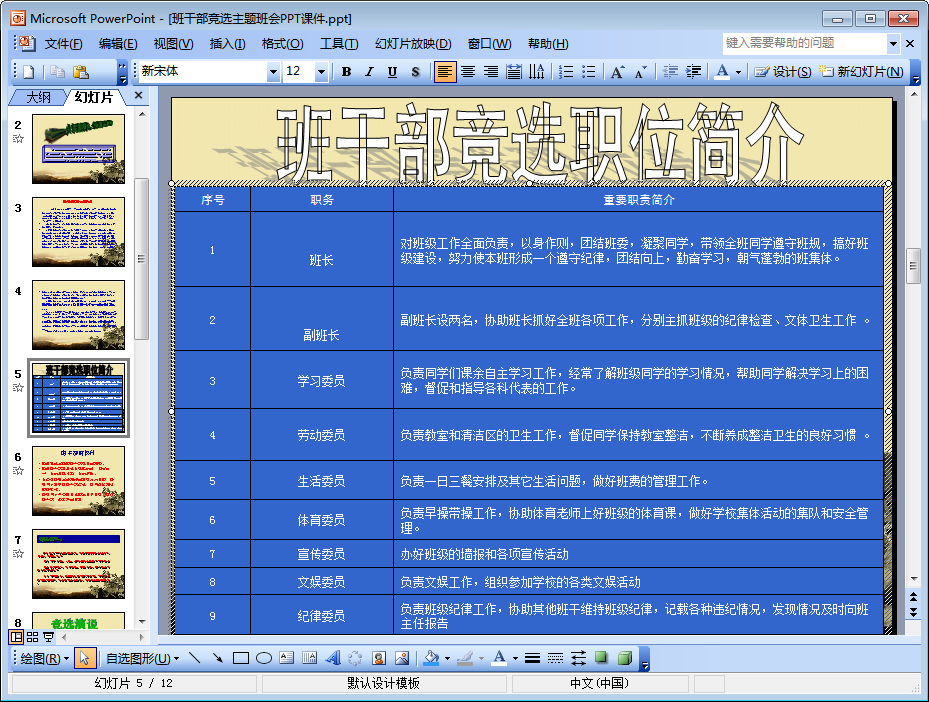Open the dash style options
Image resolution: width=929 pixels, height=702 pixels.
click(555, 658)
